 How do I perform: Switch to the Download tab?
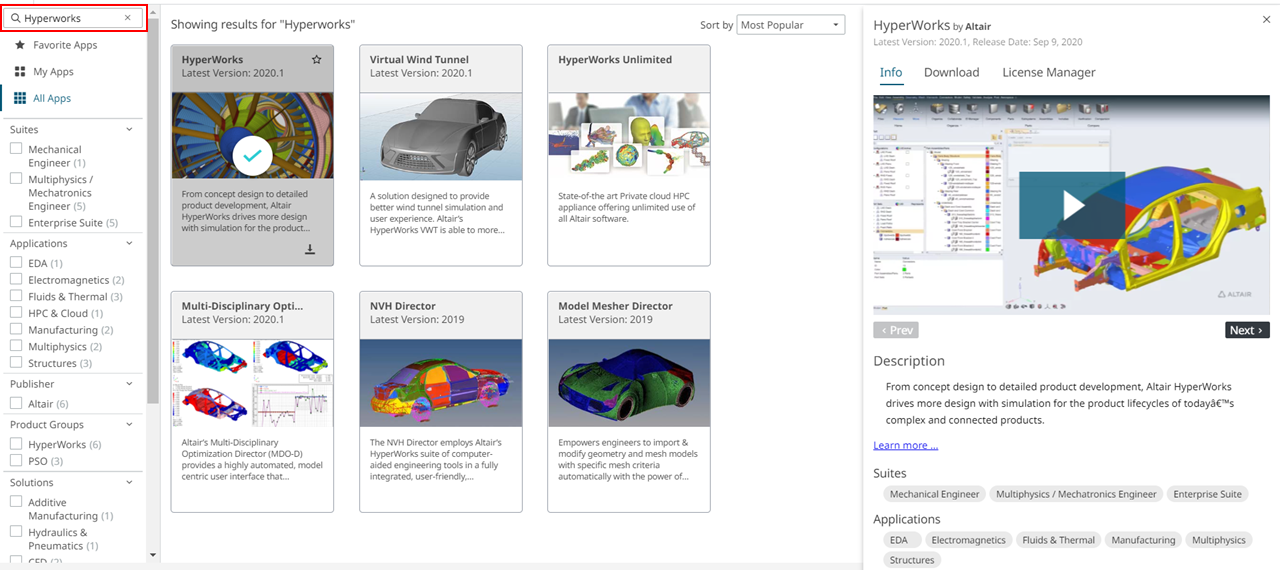coord(951,72)
